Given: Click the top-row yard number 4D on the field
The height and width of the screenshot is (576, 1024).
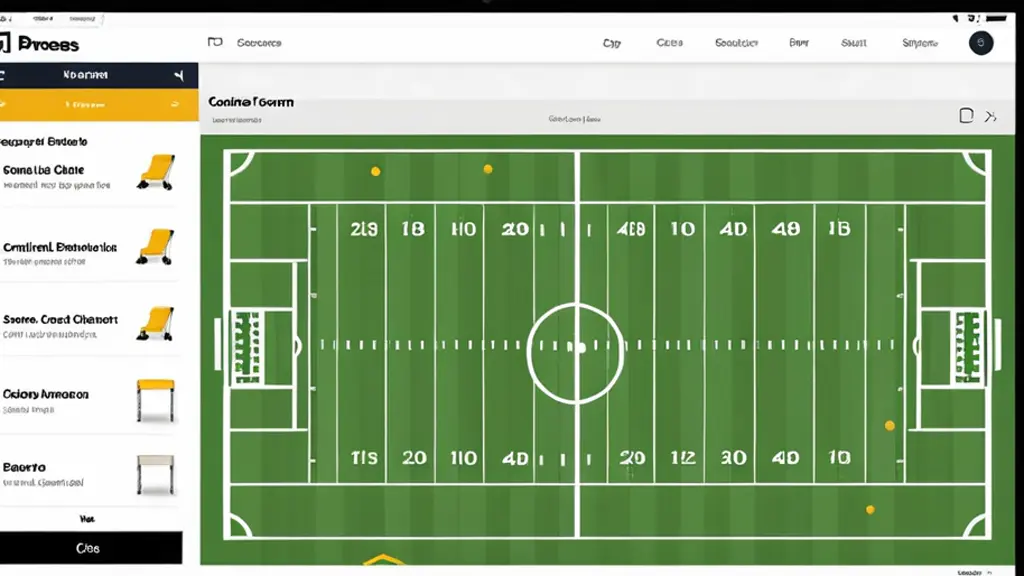Looking at the screenshot, I should [x=733, y=229].
